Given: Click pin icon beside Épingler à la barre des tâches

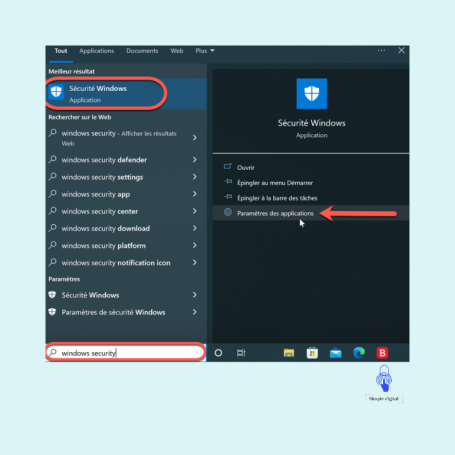Looking at the screenshot, I should pos(228,197).
